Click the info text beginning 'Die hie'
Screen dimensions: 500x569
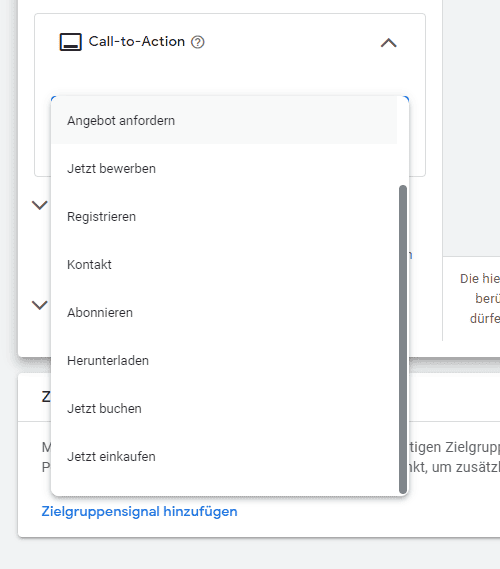pos(480,298)
